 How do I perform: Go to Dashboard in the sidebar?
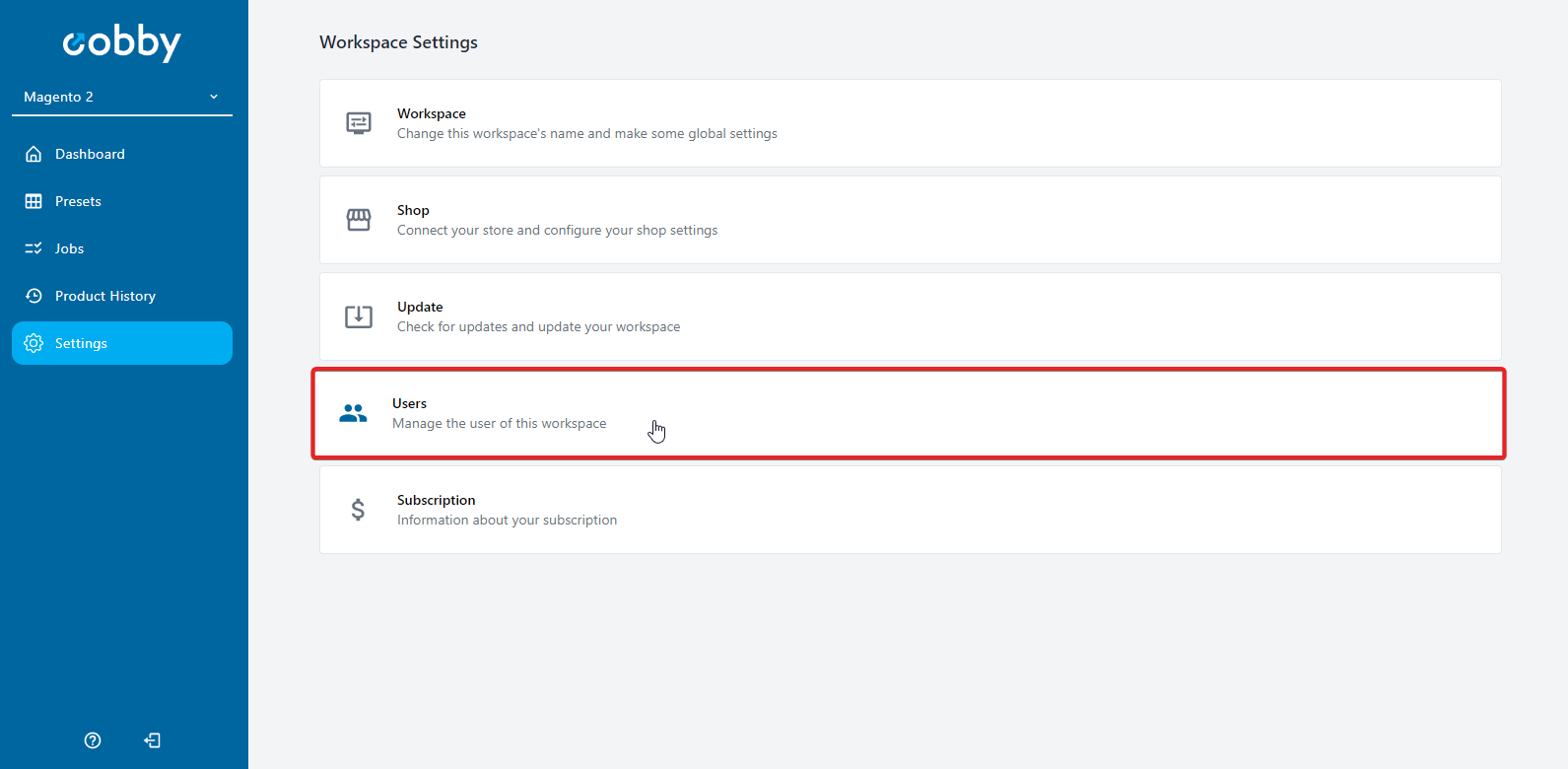tap(122, 154)
